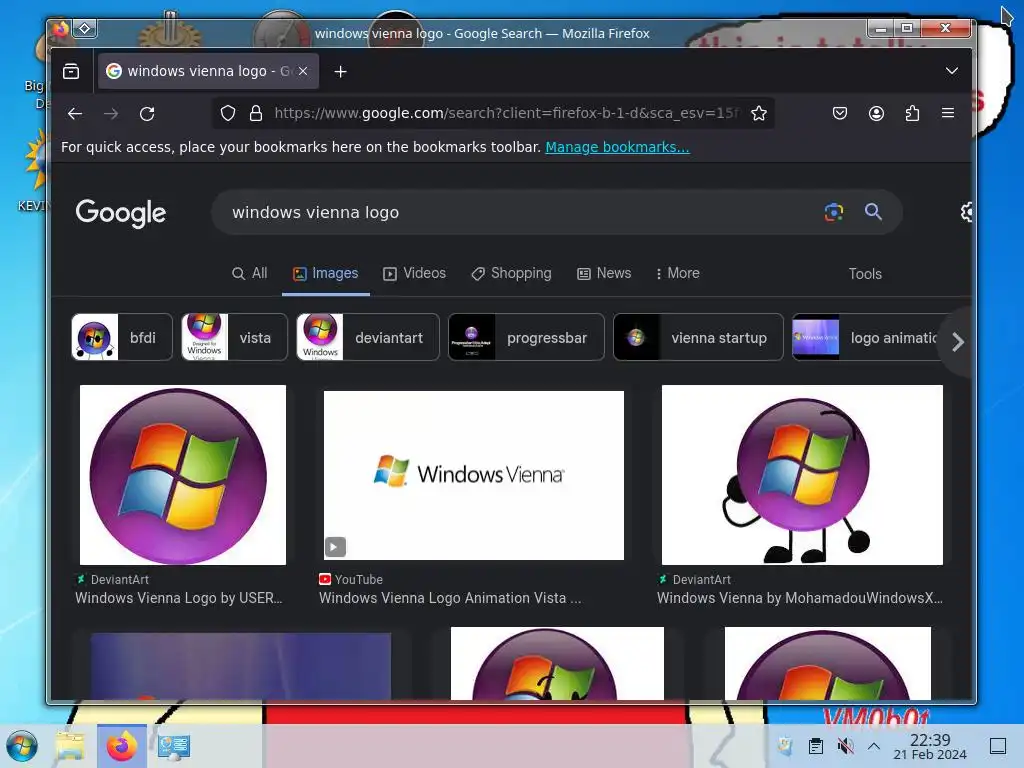Go back with the Firefox back arrow
1024x768 pixels.
pos(75,114)
